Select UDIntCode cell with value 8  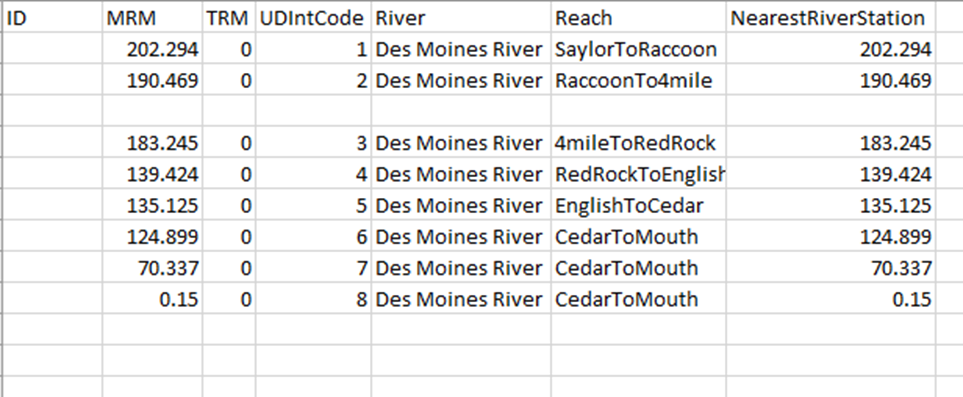click(313, 299)
